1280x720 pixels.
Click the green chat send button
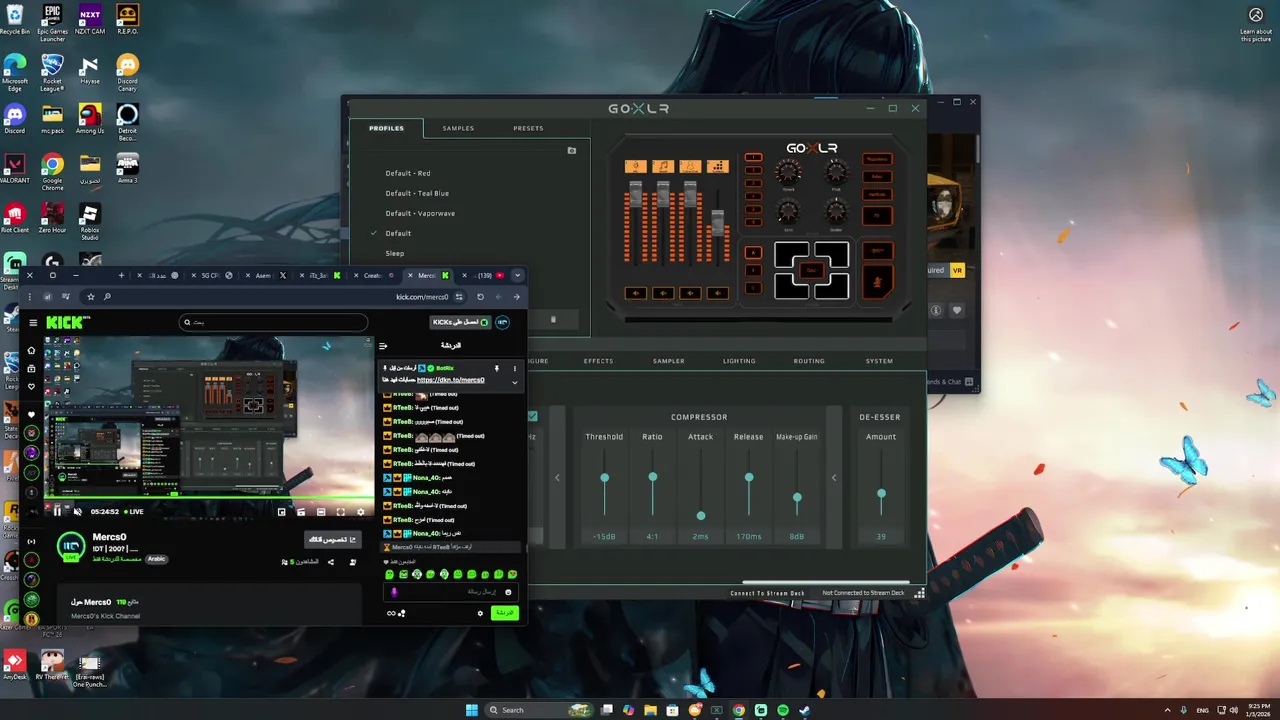pyautogui.click(x=505, y=613)
